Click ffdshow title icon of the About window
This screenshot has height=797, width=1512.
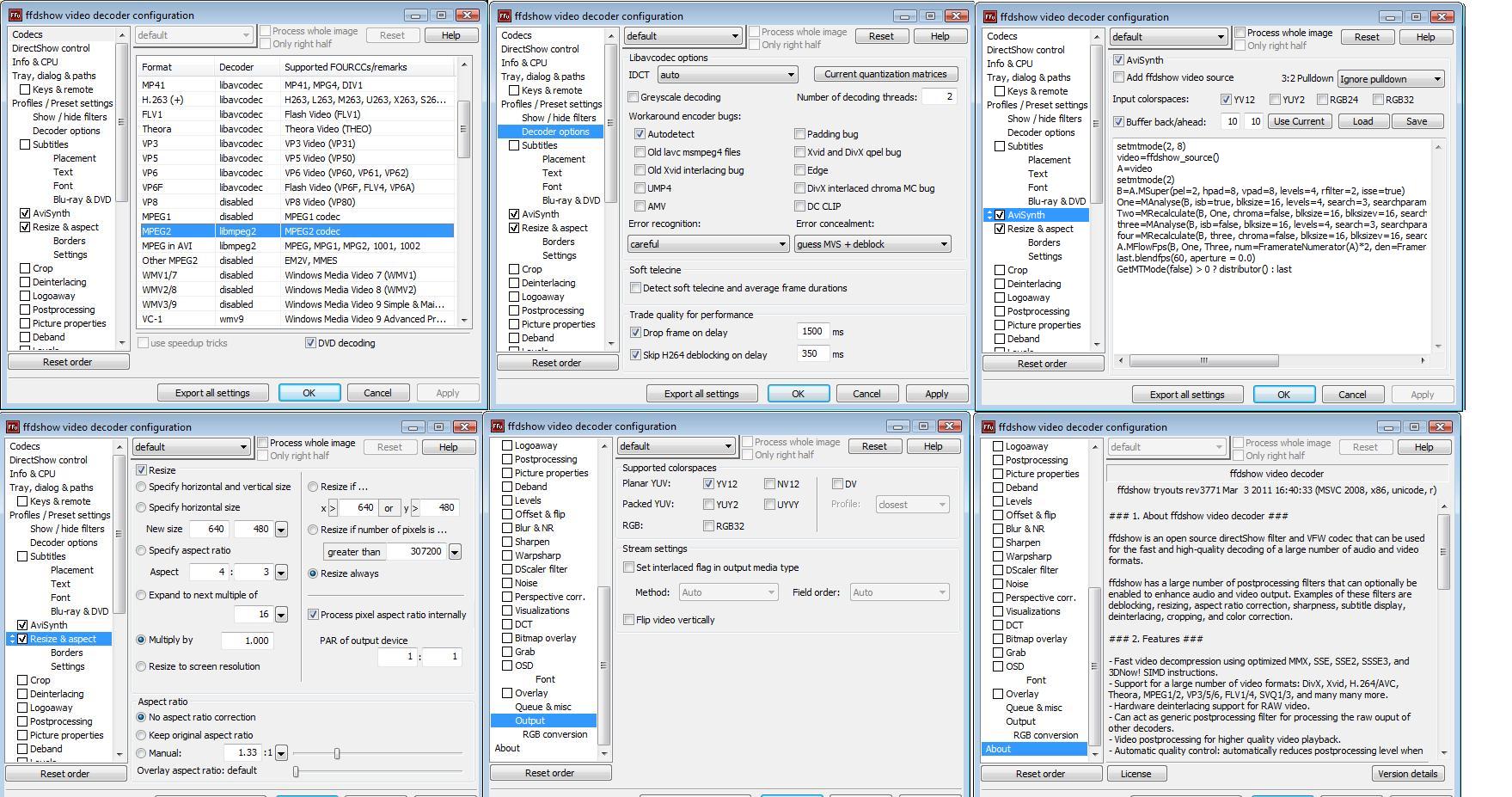[989, 427]
